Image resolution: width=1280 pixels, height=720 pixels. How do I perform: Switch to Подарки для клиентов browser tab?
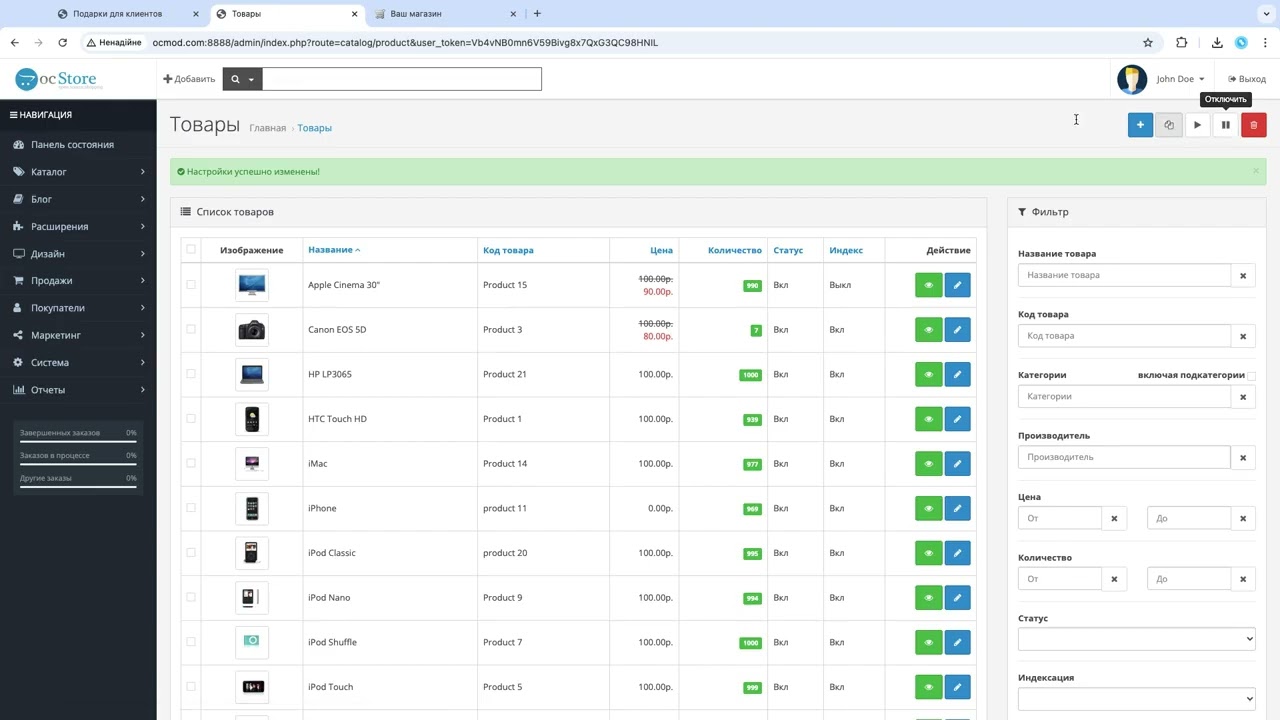click(x=128, y=14)
